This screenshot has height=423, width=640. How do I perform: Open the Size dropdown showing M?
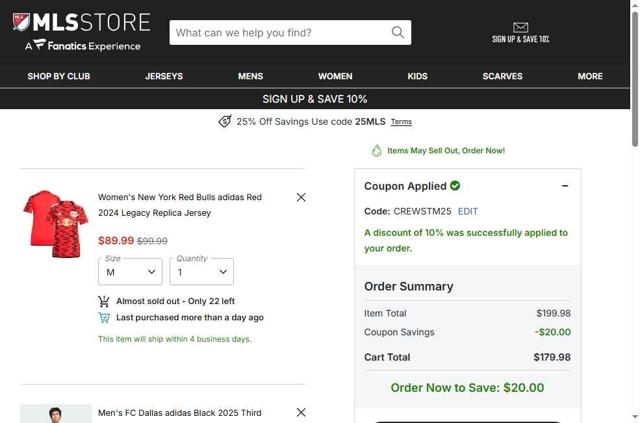(130, 272)
